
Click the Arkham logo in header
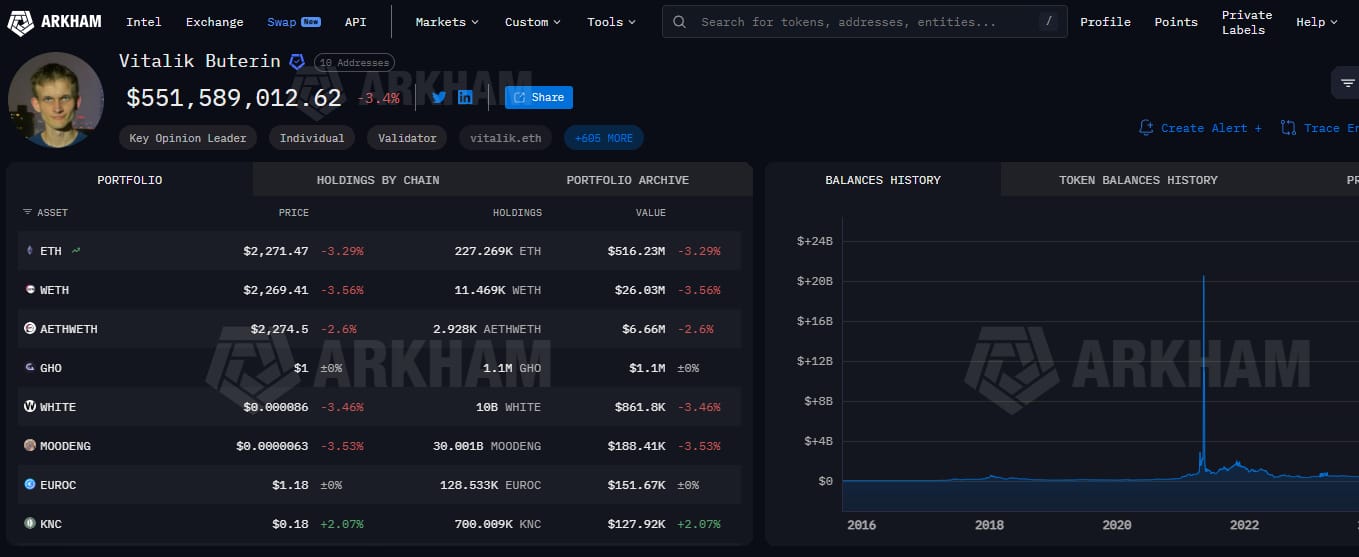pyautogui.click(x=55, y=21)
